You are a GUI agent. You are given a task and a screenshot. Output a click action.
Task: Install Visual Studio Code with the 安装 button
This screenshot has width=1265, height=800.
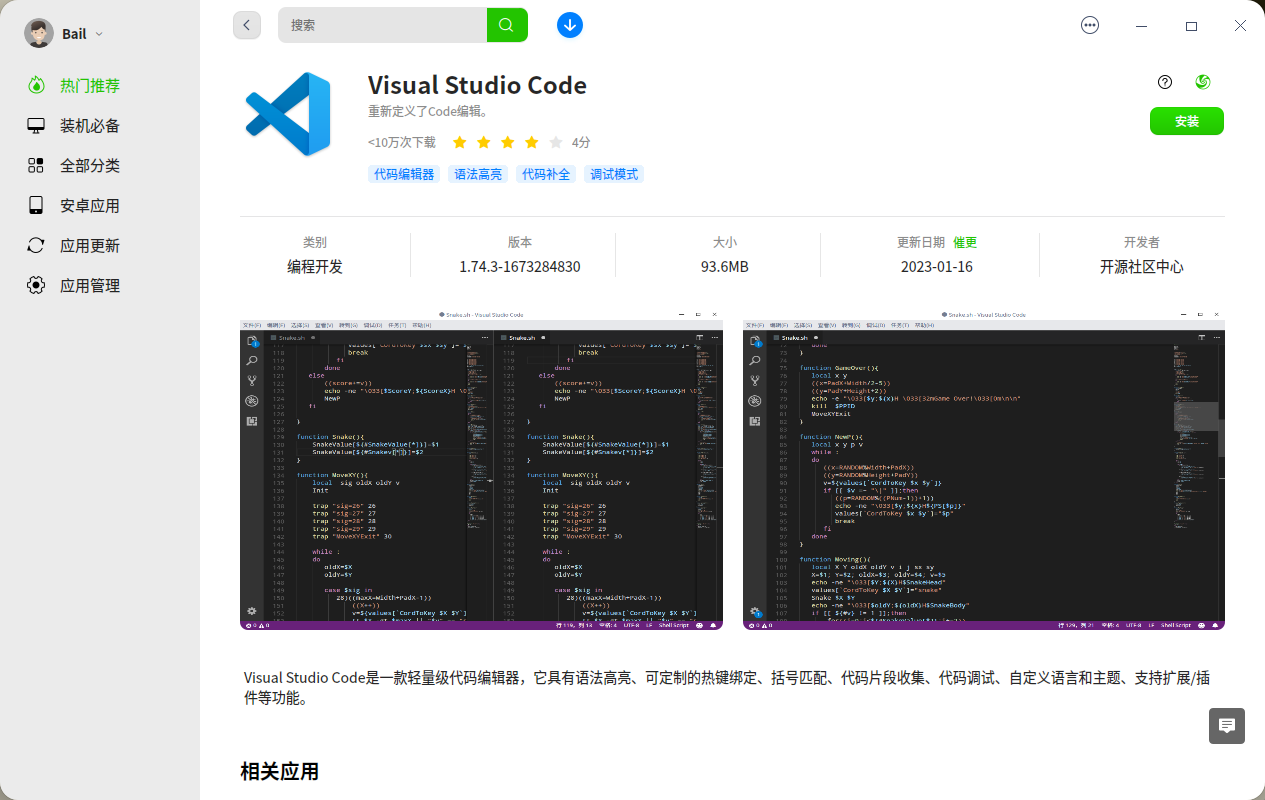pyautogui.click(x=1186, y=121)
